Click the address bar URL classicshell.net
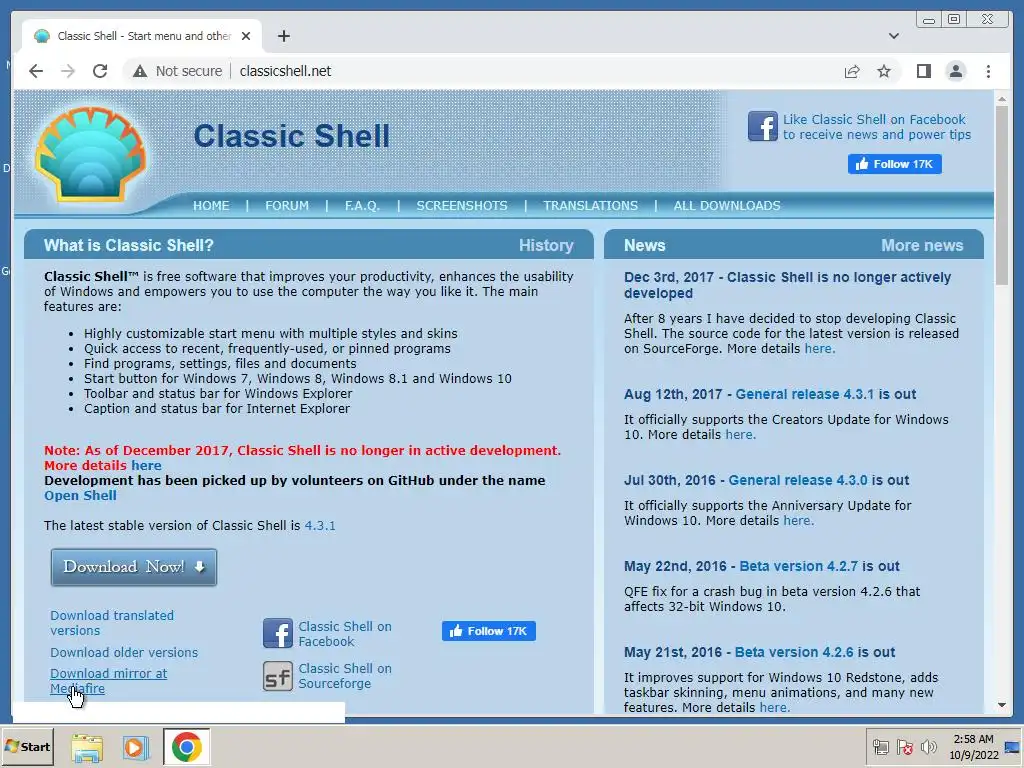Screen dimensions: 1024x768 [x=285, y=71]
